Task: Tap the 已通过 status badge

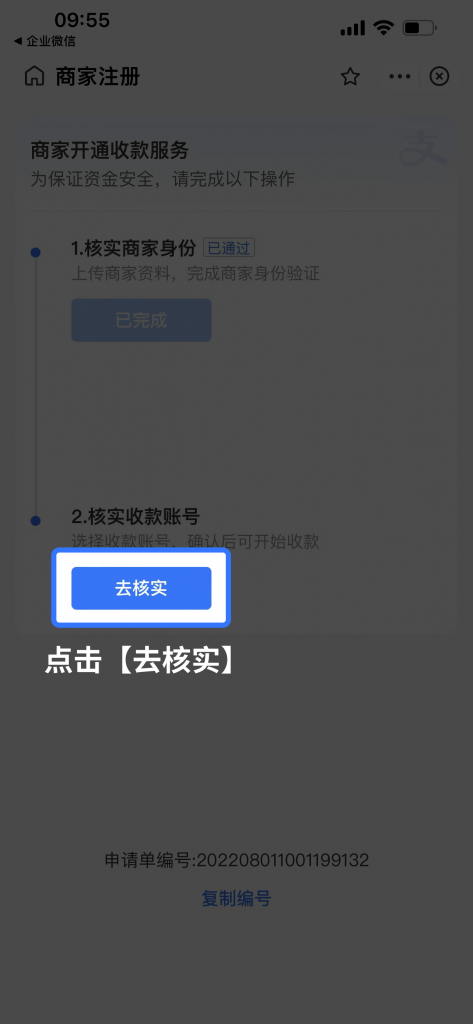Action: click(x=229, y=248)
